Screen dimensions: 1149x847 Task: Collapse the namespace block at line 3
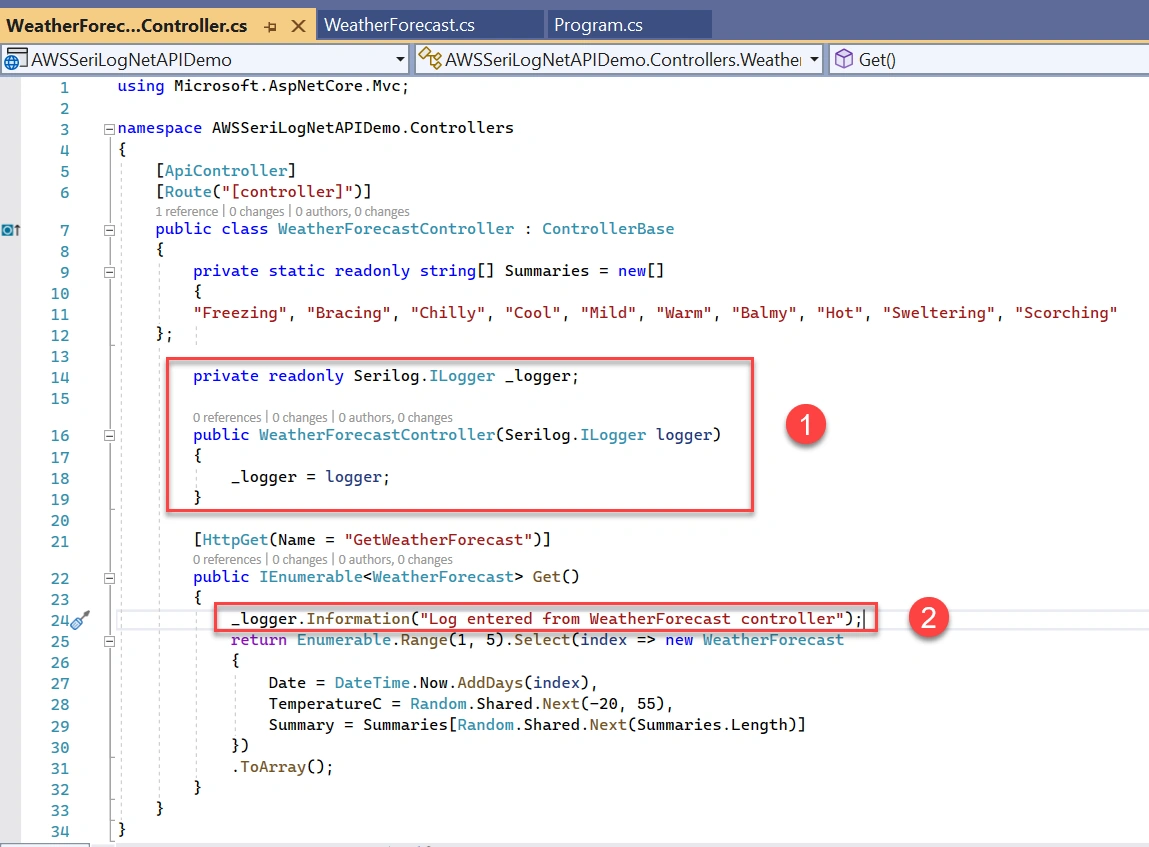click(109, 129)
